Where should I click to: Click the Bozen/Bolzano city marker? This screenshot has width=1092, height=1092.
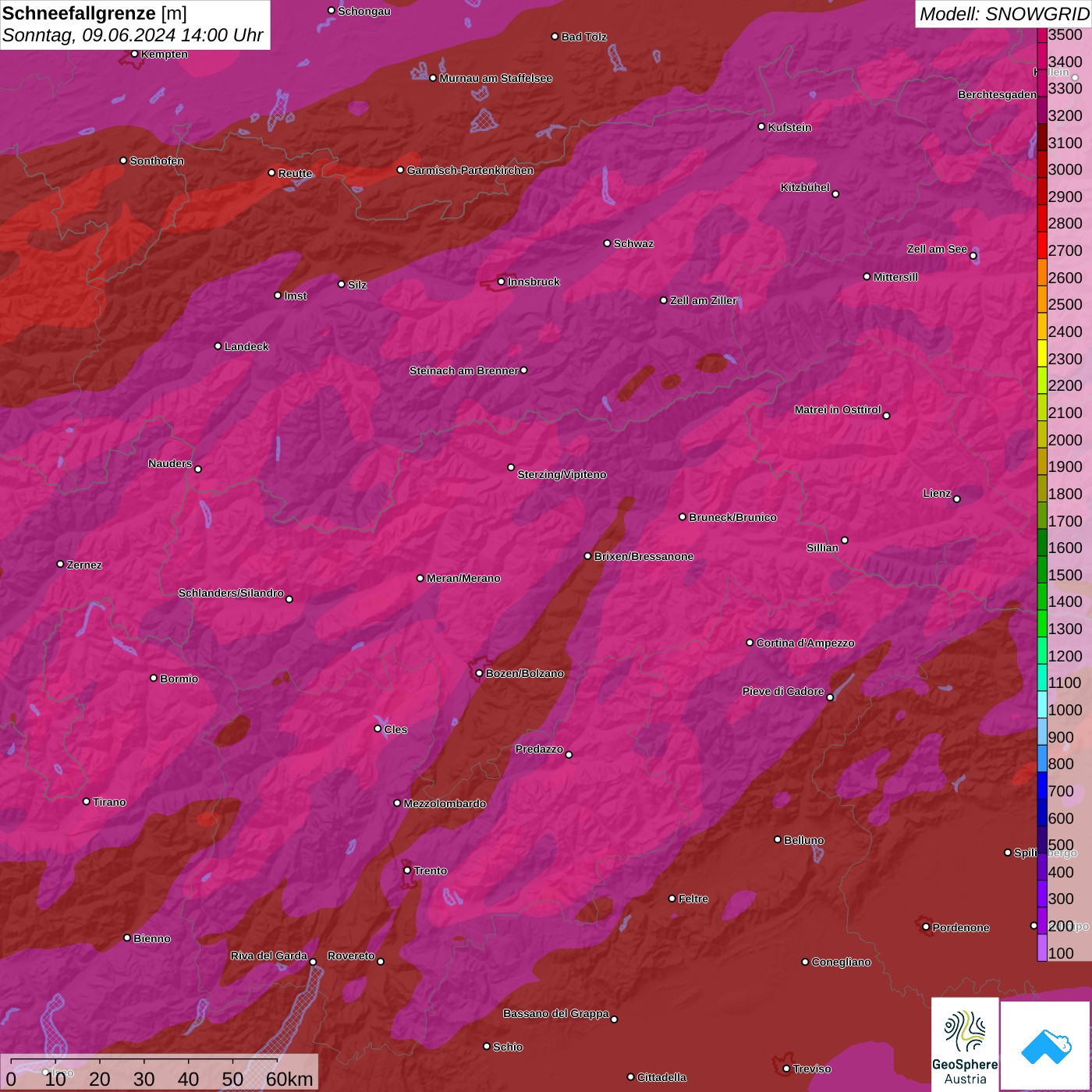pyautogui.click(x=479, y=673)
